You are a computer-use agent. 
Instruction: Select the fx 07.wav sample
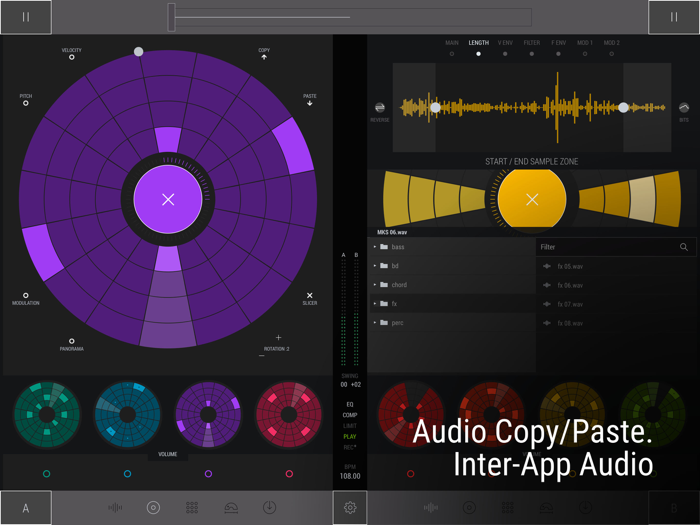point(616,304)
